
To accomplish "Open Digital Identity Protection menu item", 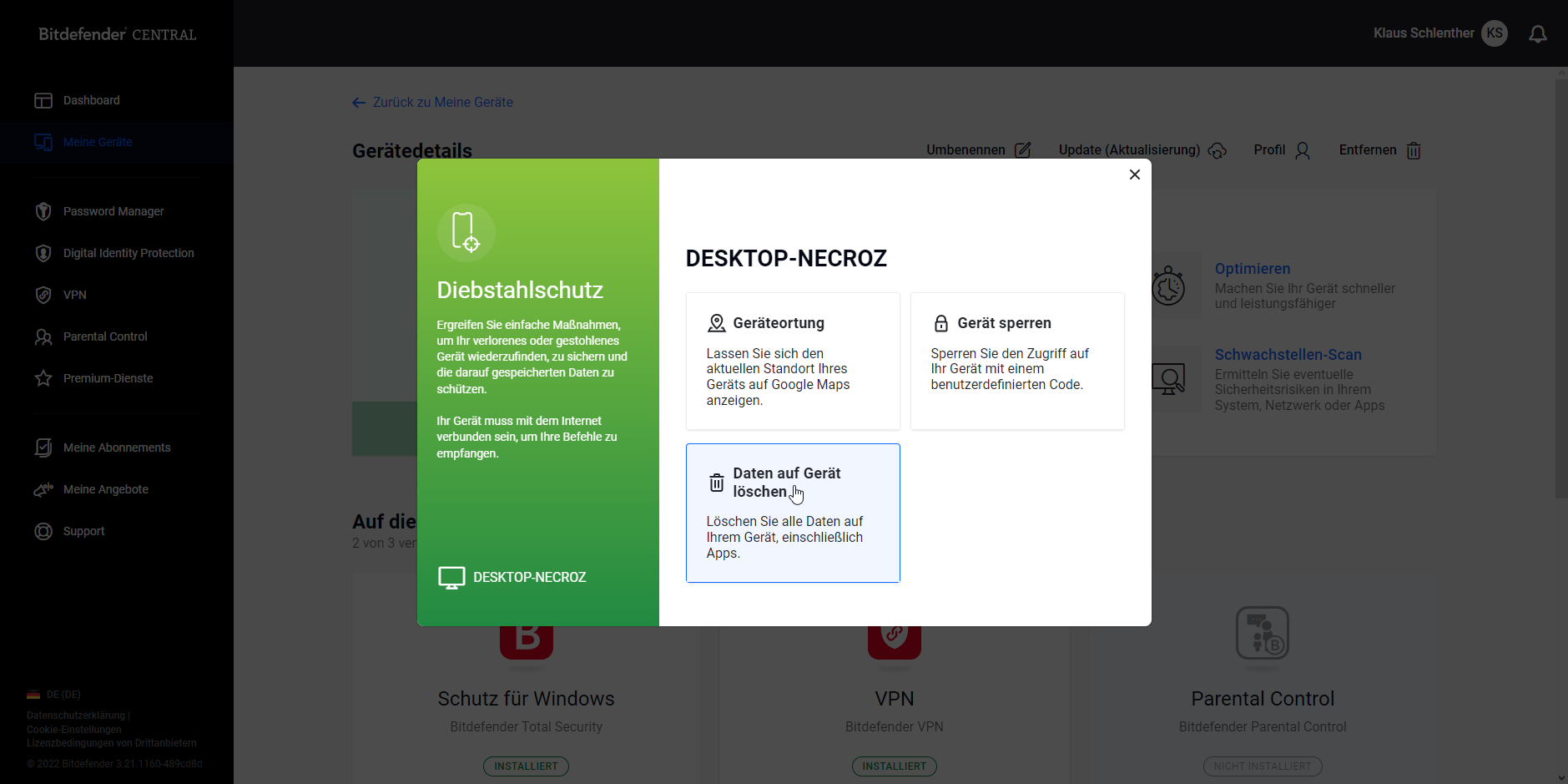I will pyautogui.click(x=129, y=254).
